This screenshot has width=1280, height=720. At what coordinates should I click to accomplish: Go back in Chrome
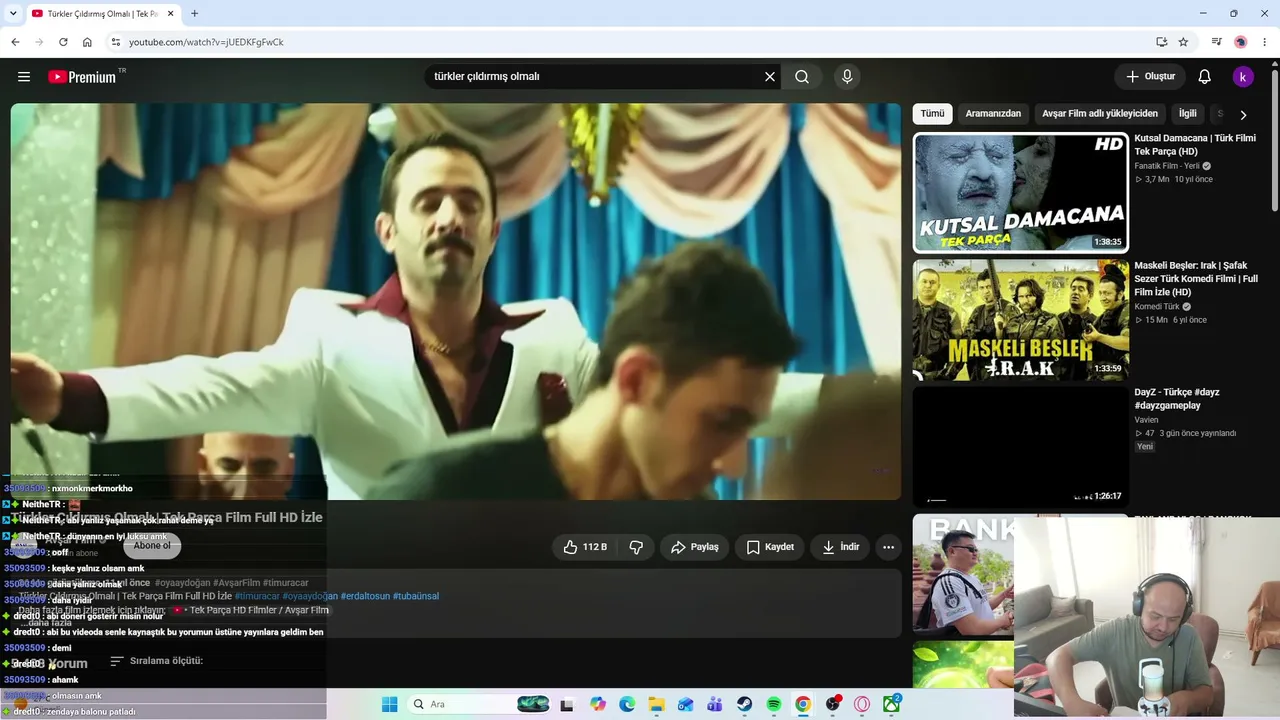[x=15, y=42]
